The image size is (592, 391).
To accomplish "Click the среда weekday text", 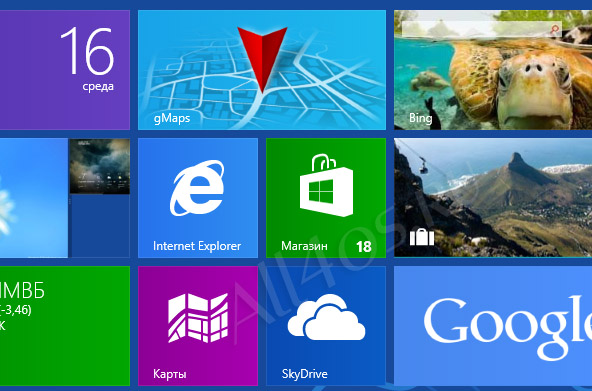I will pyautogui.click(x=98, y=86).
